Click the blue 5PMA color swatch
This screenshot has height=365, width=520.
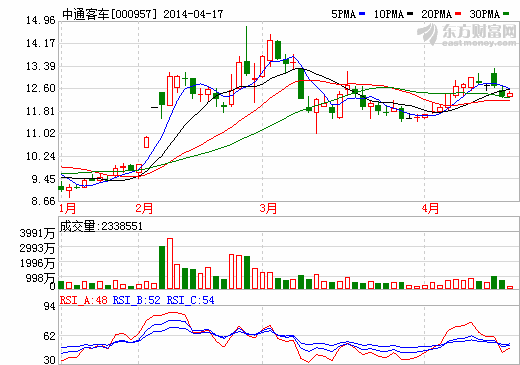point(362,14)
